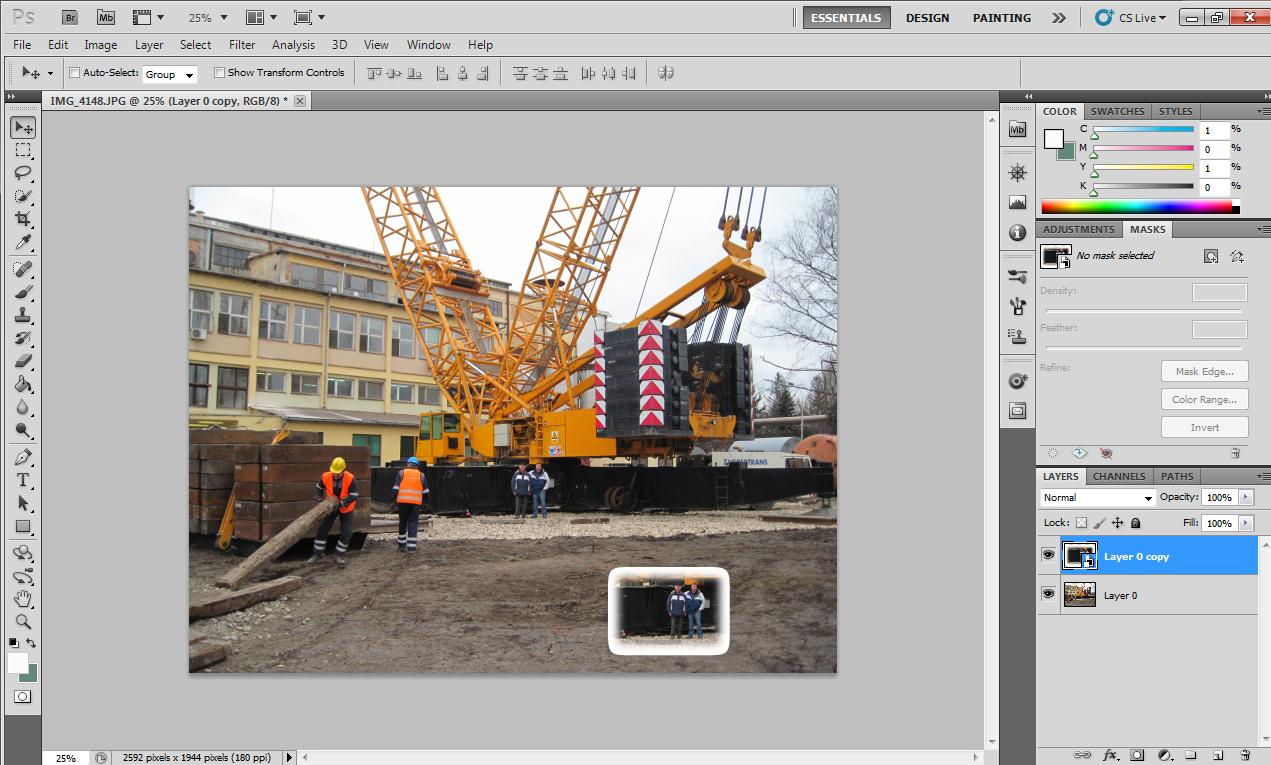The image size is (1271, 765).
Task: Choose the Eyedropper tool
Action: click(x=23, y=243)
